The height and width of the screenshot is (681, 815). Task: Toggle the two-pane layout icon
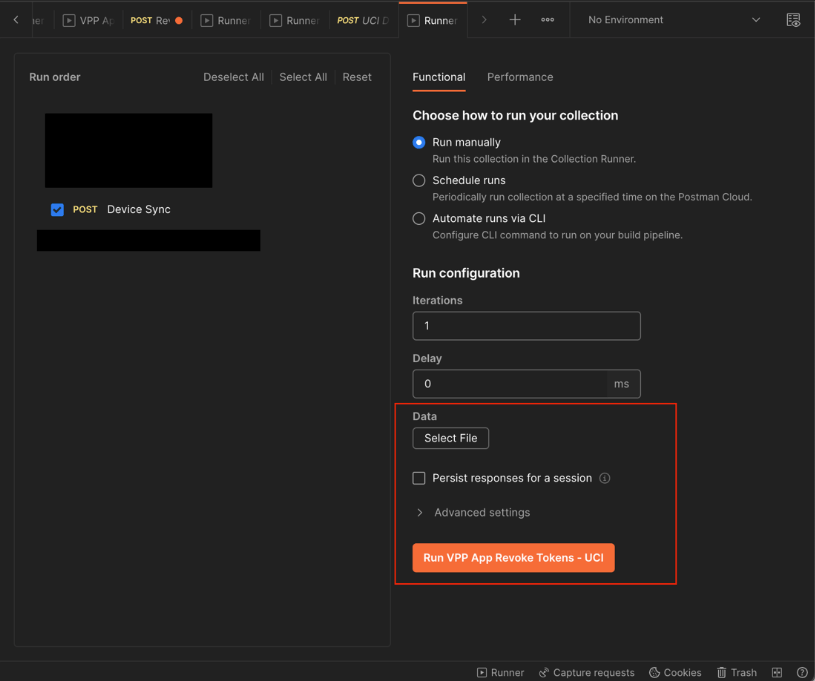click(x=776, y=672)
